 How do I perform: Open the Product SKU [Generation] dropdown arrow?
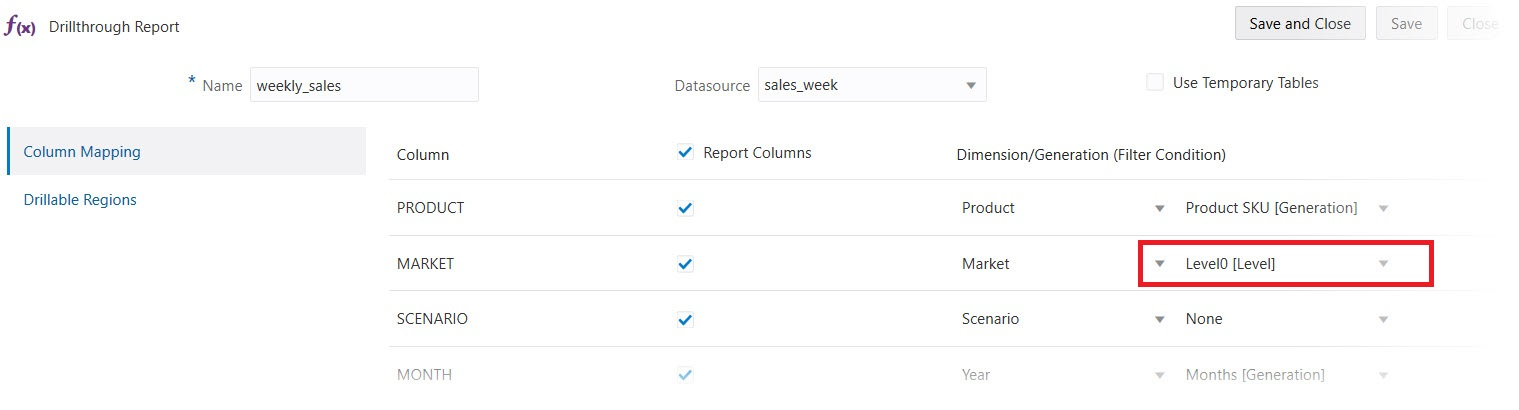1384,208
